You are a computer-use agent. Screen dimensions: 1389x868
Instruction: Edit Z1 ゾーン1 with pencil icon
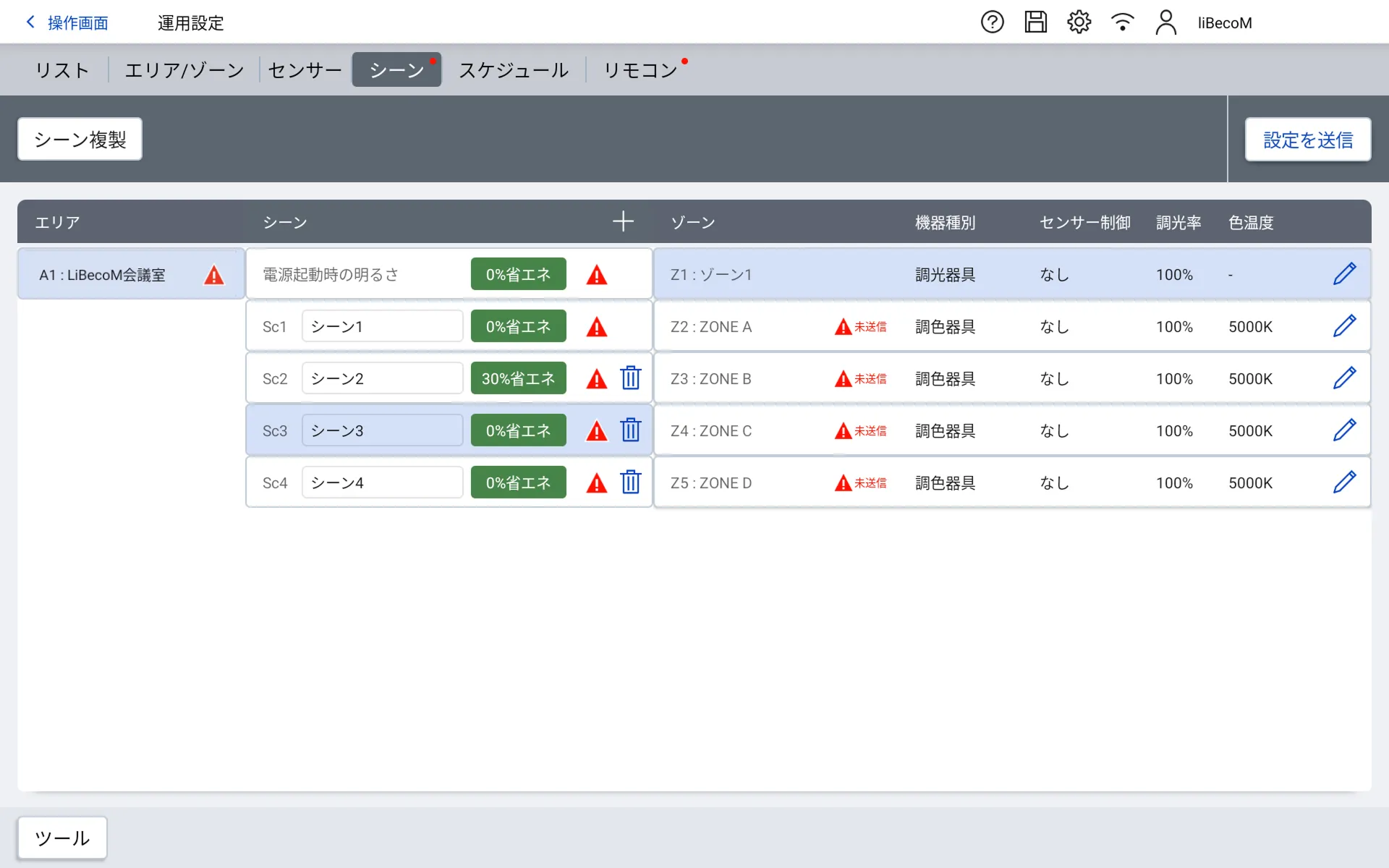1344,274
